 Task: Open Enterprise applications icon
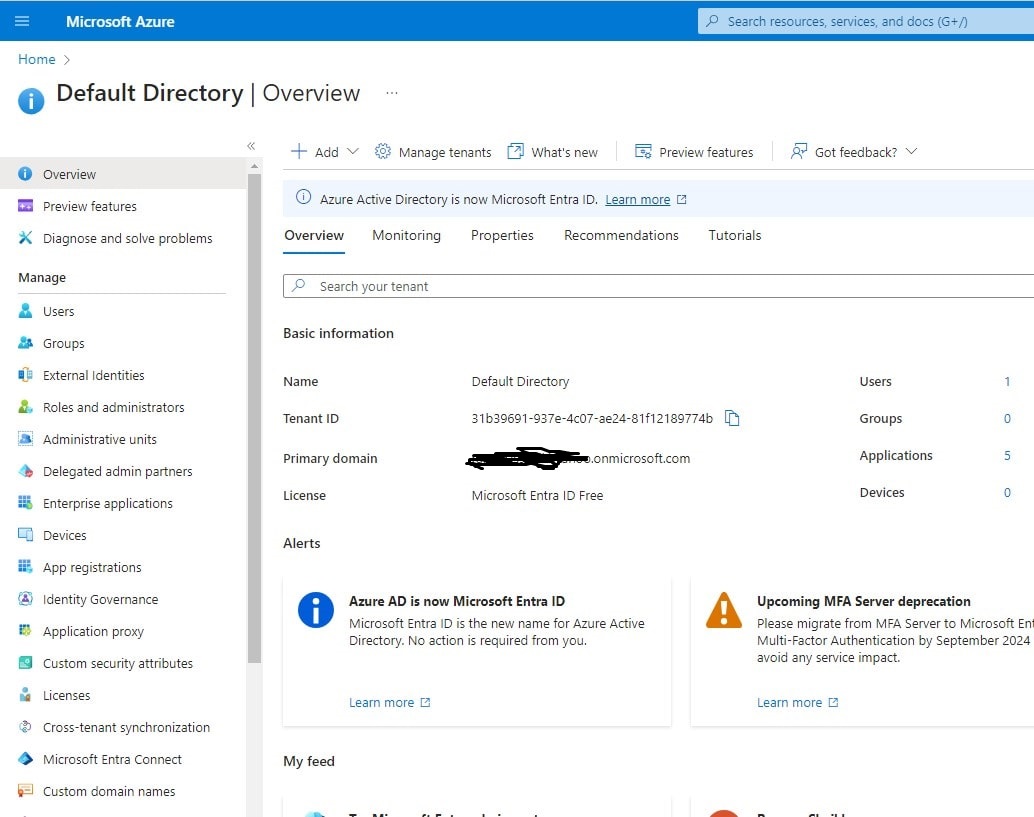point(25,502)
